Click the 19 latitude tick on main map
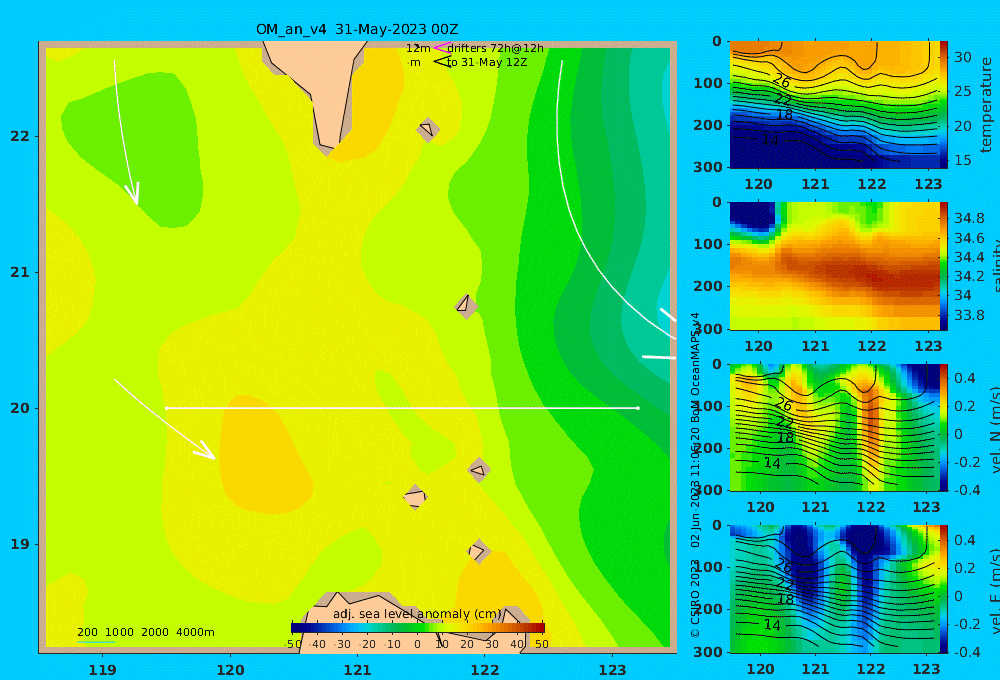This screenshot has width=1000, height=680. coord(20,544)
